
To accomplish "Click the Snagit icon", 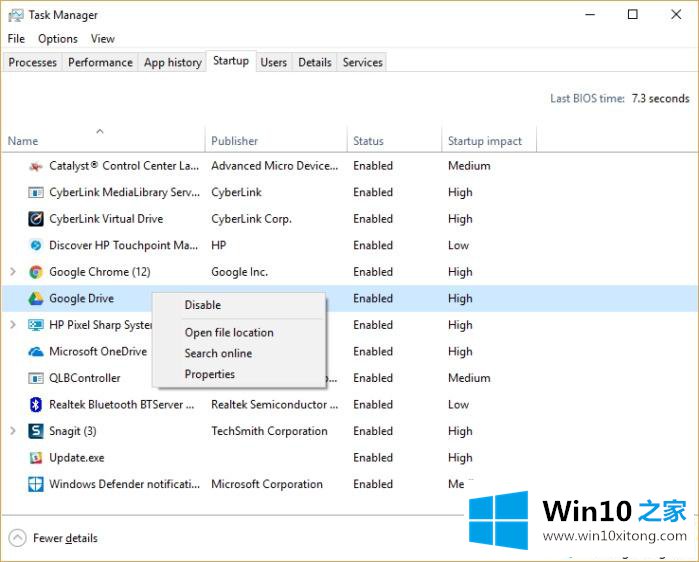I will [x=36, y=431].
